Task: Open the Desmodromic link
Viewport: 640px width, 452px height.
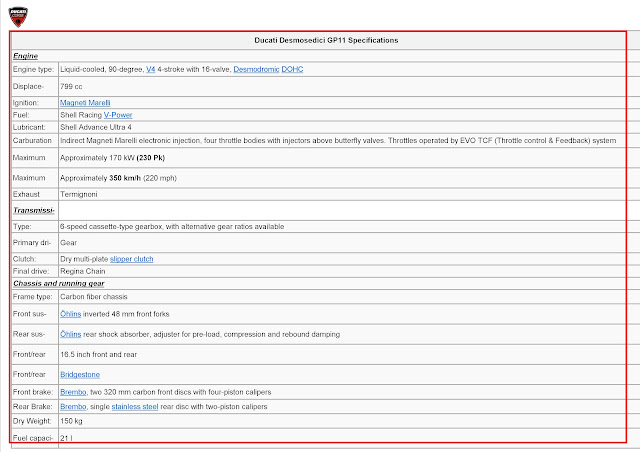Action: [x=256, y=69]
